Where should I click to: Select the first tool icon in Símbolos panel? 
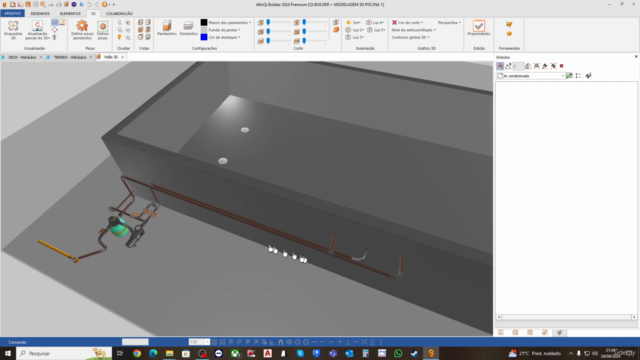pyautogui.click(x=500, y=66)
